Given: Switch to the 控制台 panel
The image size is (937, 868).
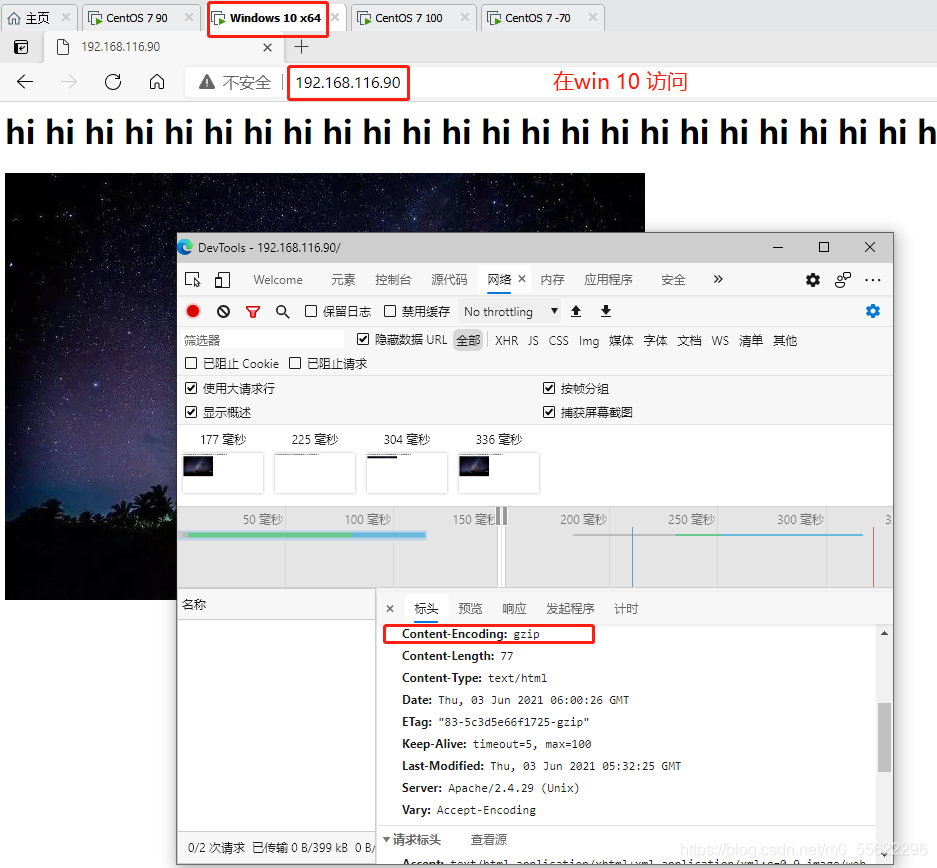Looking at the screenshot, I should click(393, 280).
